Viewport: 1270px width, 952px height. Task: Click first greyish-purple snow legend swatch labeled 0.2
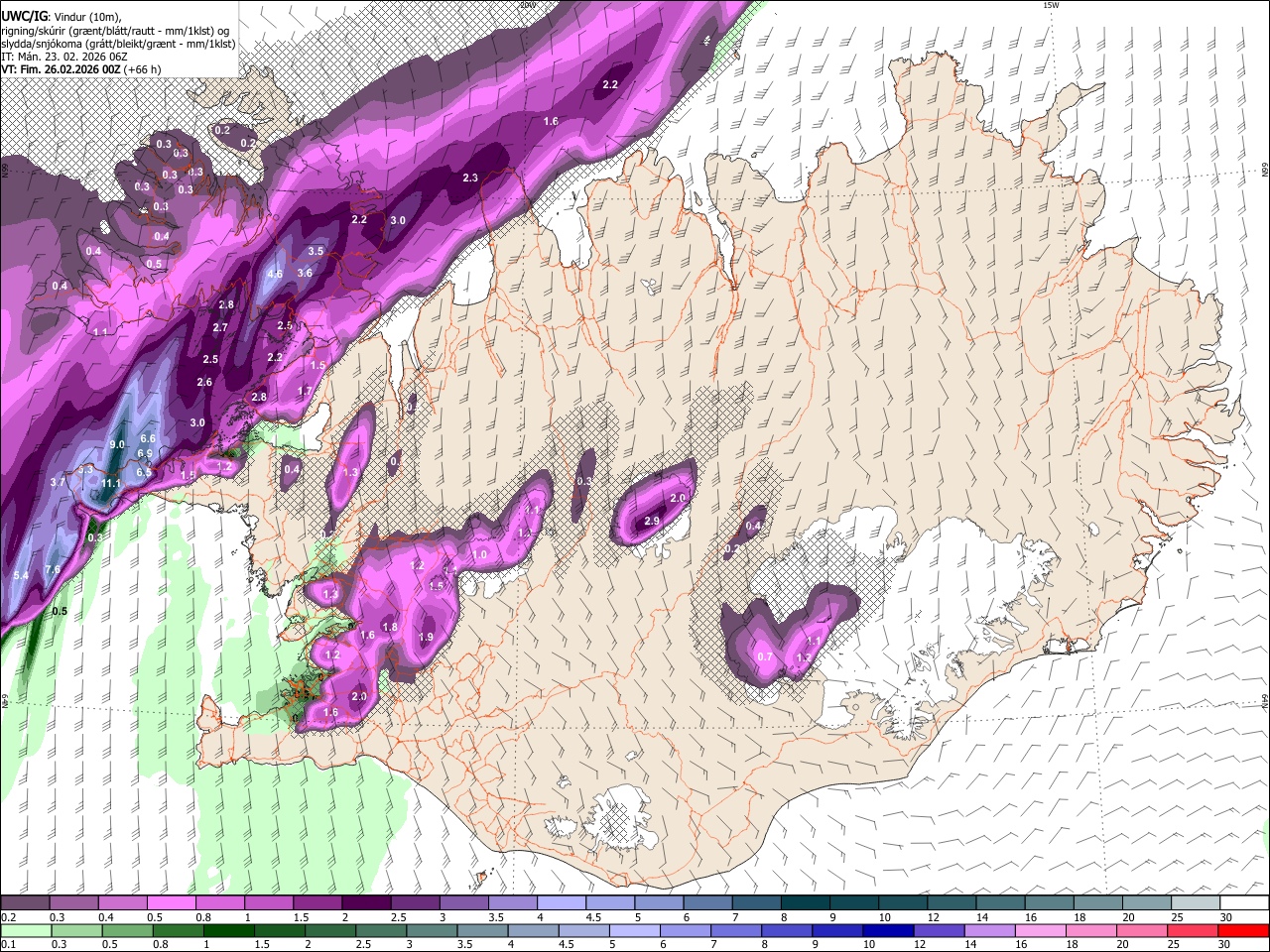coord(25,903)
